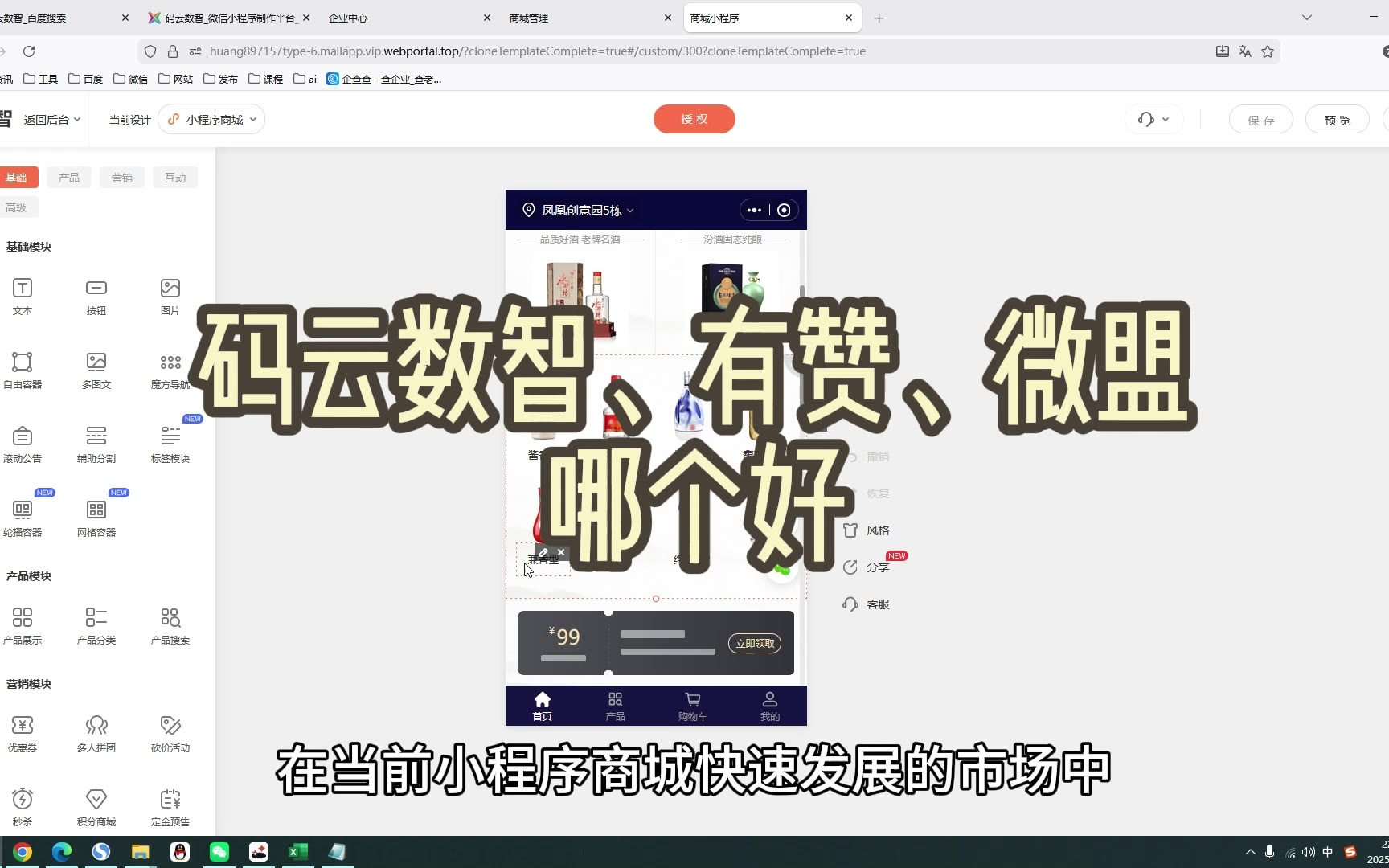Viewport: 1389px width, 868px height.
Task: Select the 产品 bottom navigation tab
Action: [x=616, y=706]
